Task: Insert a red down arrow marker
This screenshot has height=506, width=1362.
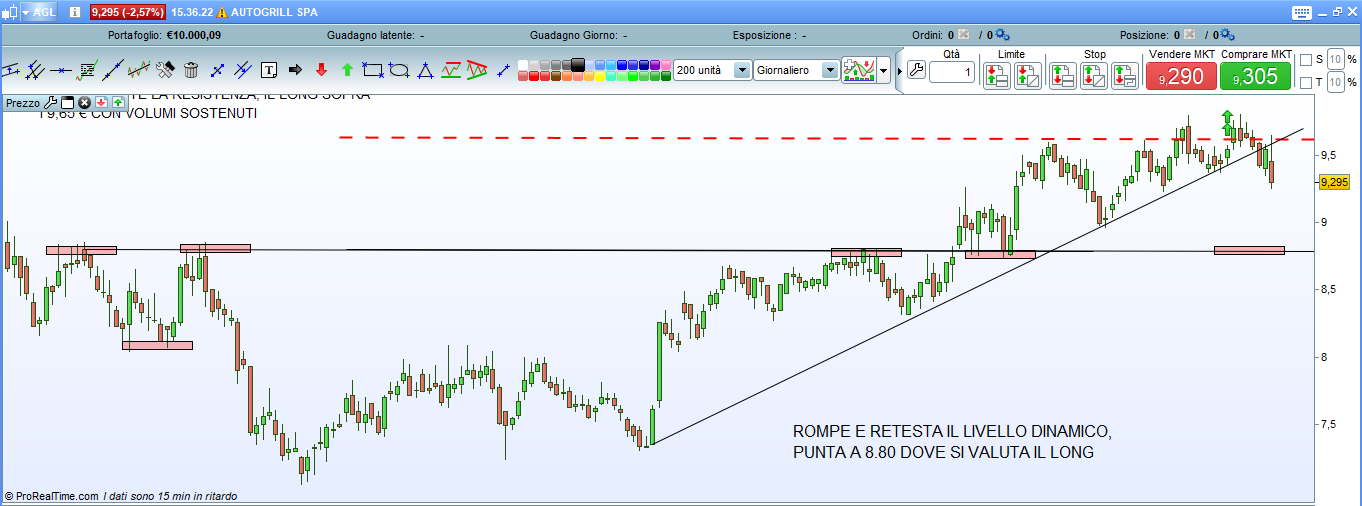Action: tap(321, 70)
